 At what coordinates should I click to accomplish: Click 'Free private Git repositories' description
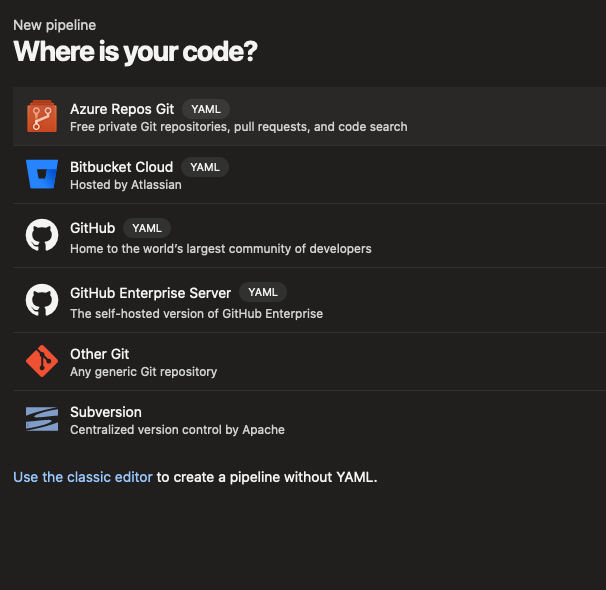[x=238, y=127]
